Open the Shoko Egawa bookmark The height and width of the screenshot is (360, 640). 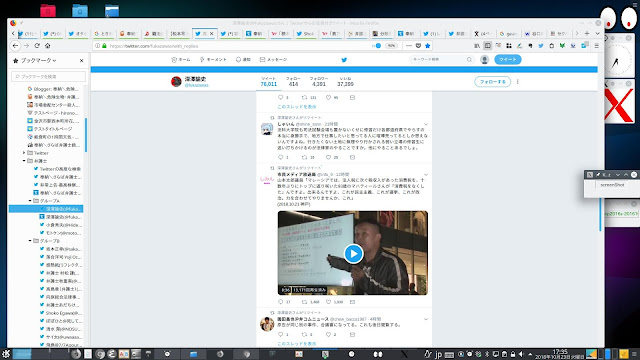60,313
